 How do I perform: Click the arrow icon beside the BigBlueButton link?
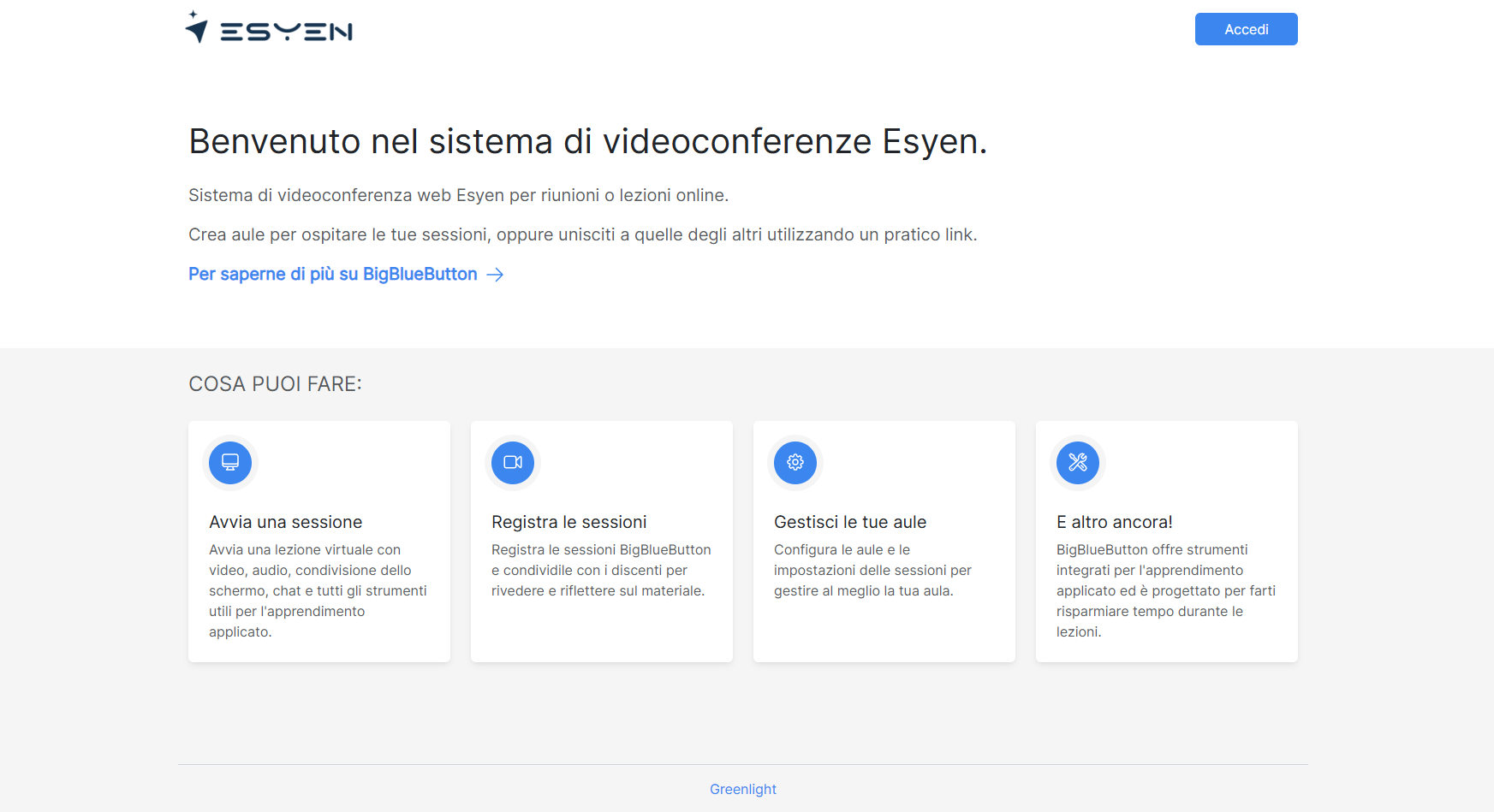click(495, 275)
